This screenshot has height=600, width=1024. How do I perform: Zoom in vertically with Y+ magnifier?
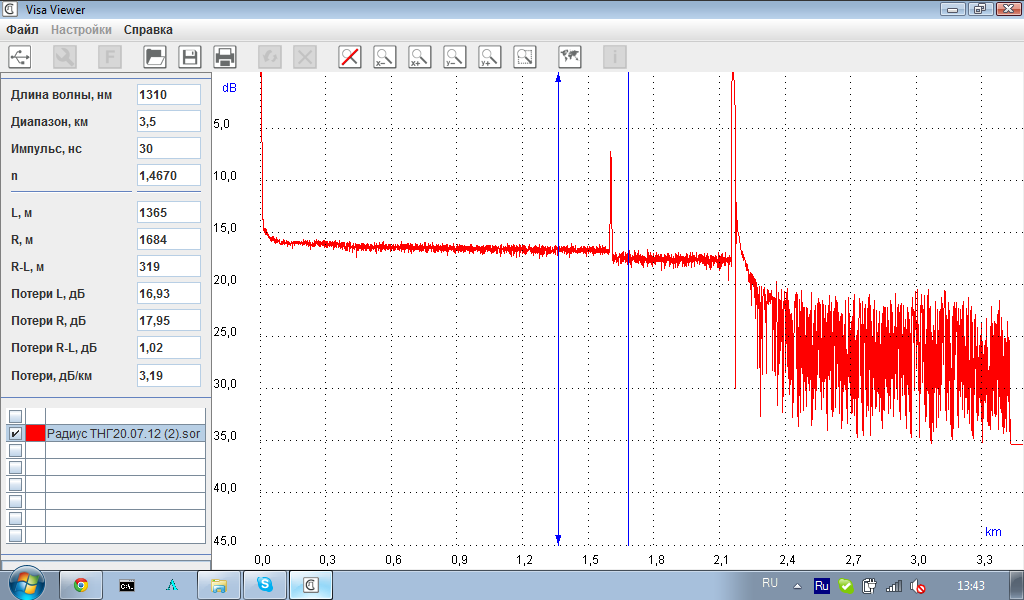coord(490,57)
